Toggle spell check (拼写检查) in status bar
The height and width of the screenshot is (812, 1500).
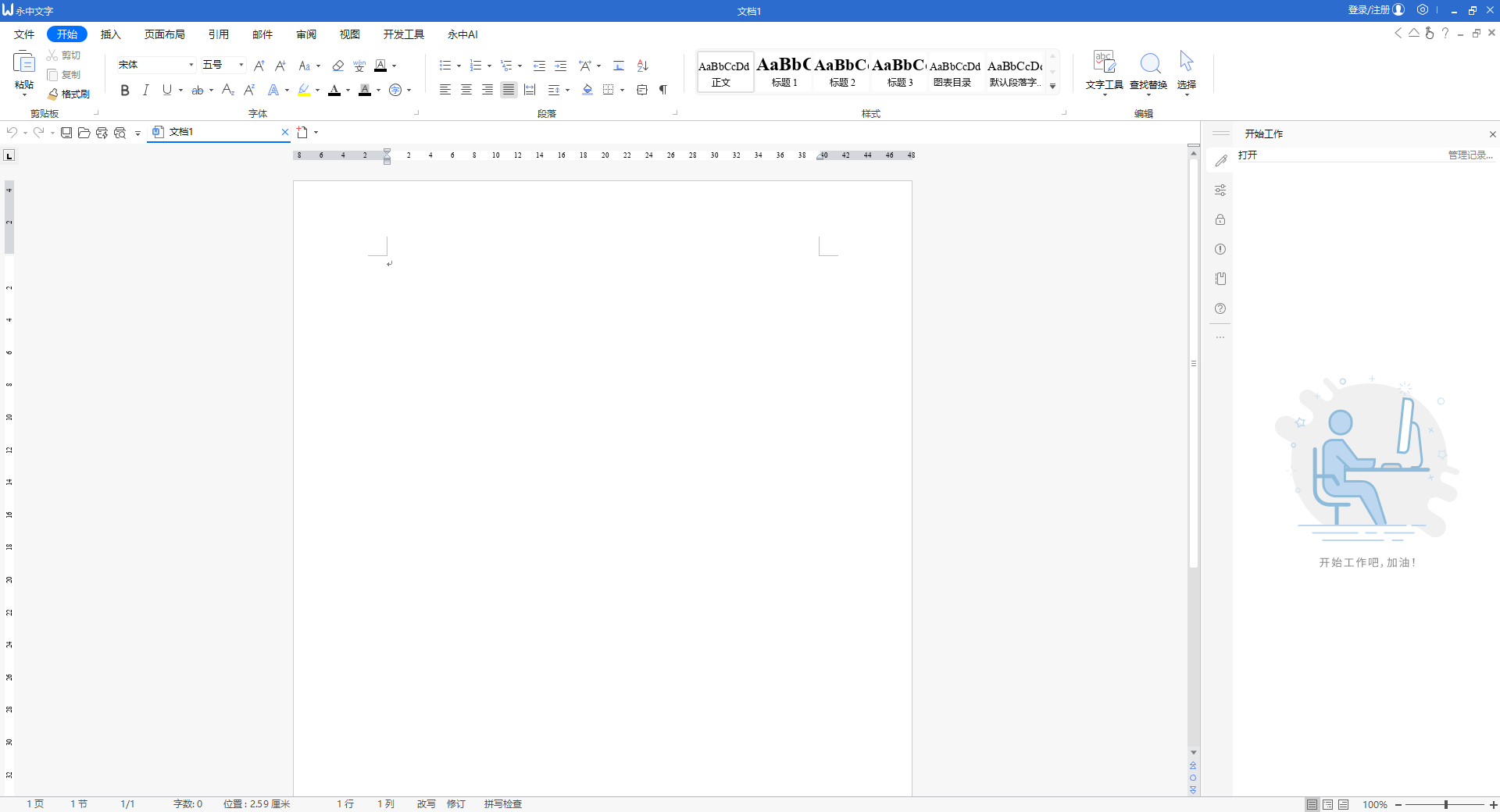click(x=502, y=804)
